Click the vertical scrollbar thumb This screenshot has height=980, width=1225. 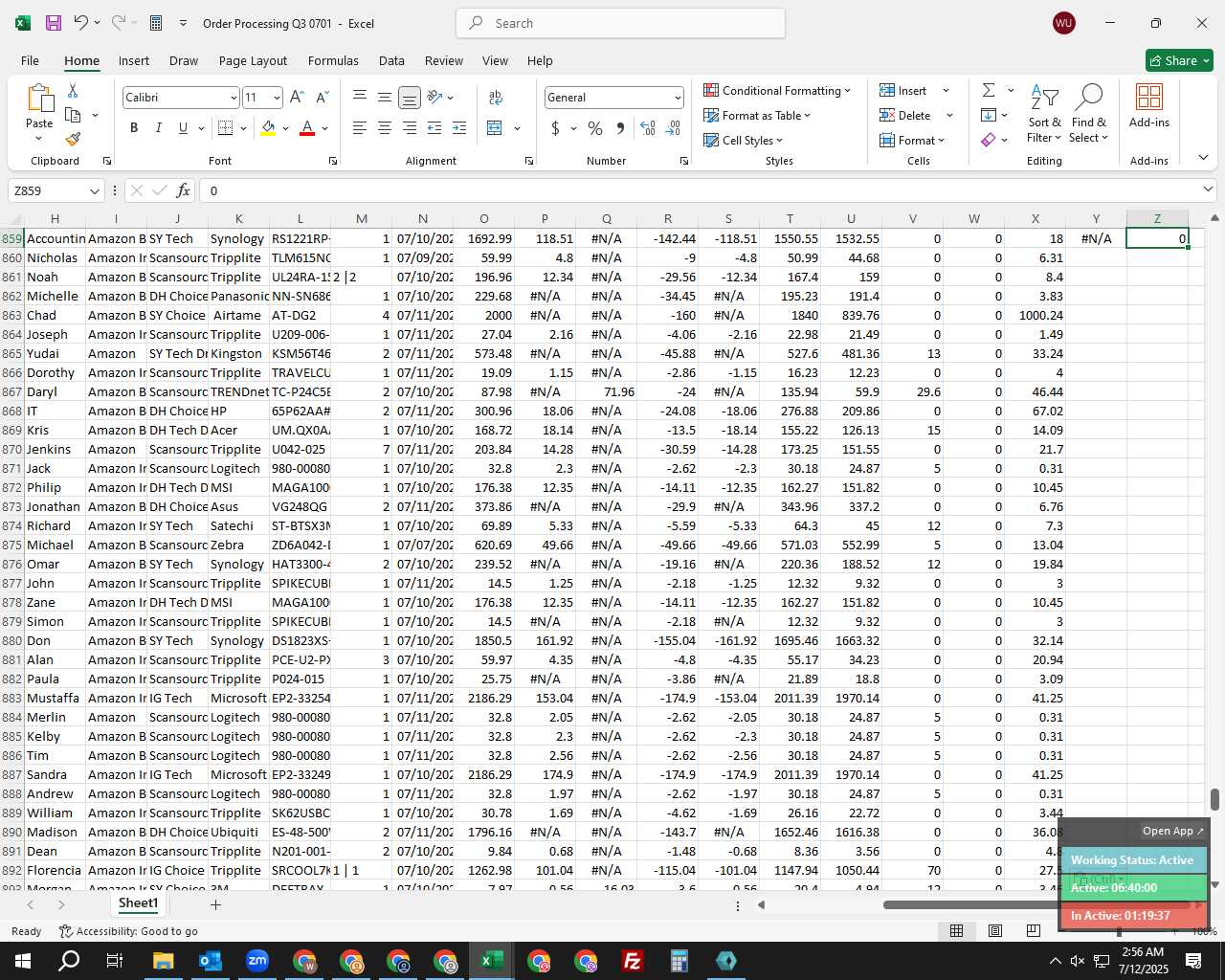pos(1215,799)
